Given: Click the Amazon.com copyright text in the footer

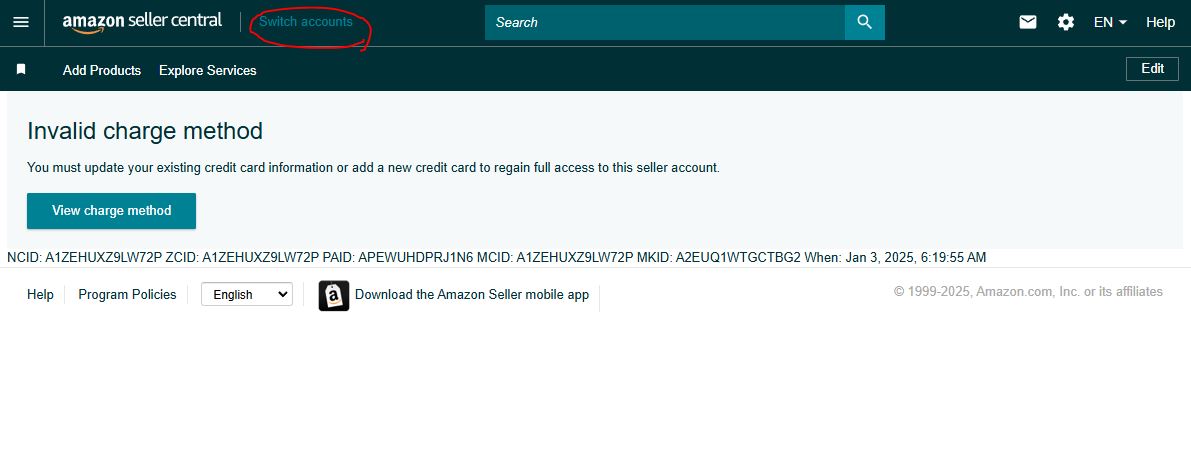Looking at the screenshot, I should click(x=1028, y=292).
